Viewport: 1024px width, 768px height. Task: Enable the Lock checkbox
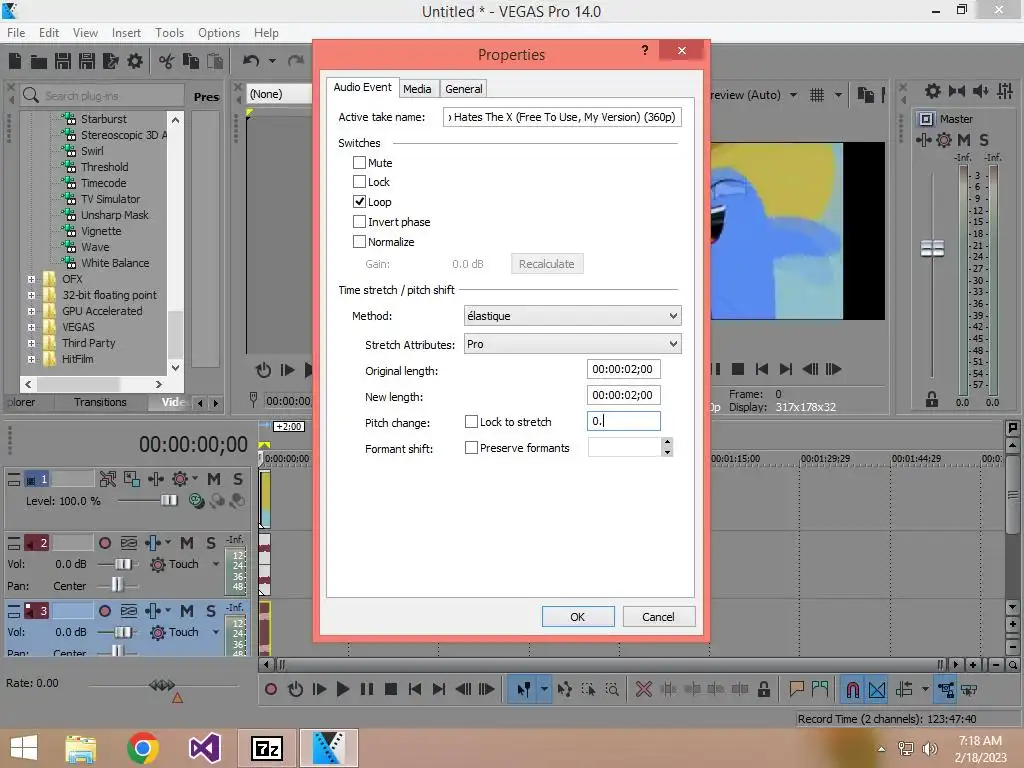359,182
